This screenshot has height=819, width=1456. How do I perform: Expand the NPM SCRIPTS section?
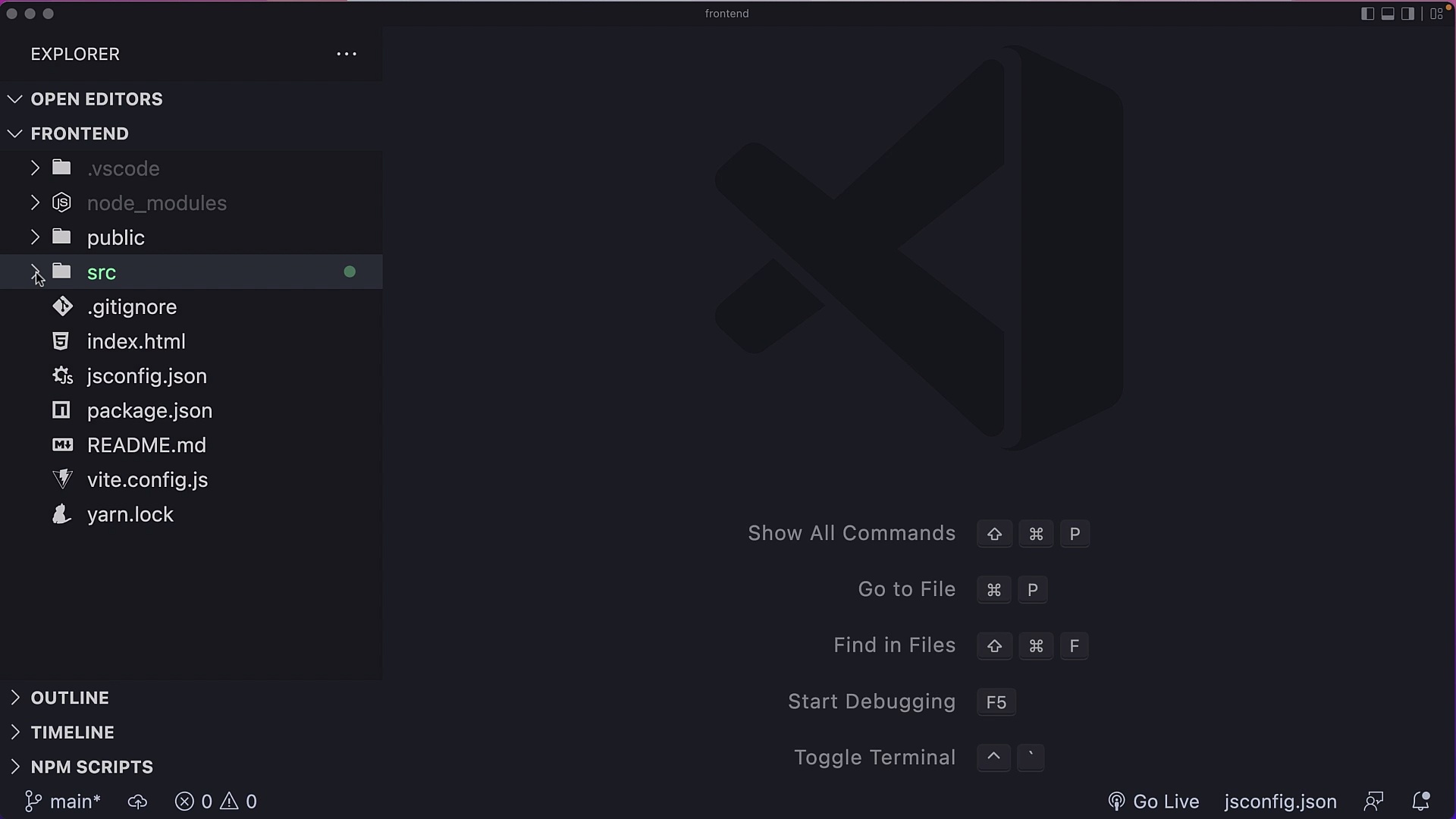(91, 766)
